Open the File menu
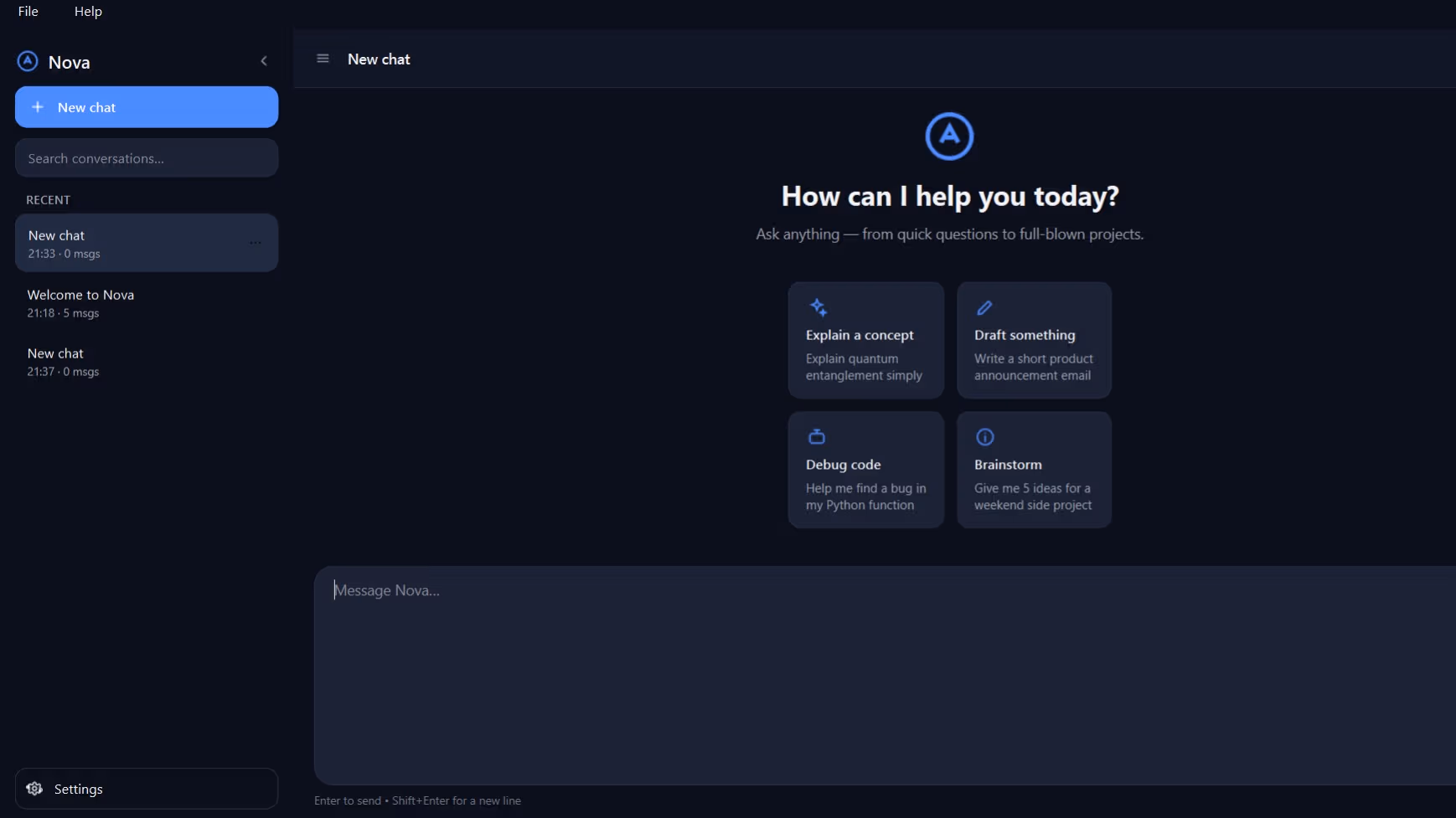The height and width of the screenshot is (818, 1456). (28, 11)
